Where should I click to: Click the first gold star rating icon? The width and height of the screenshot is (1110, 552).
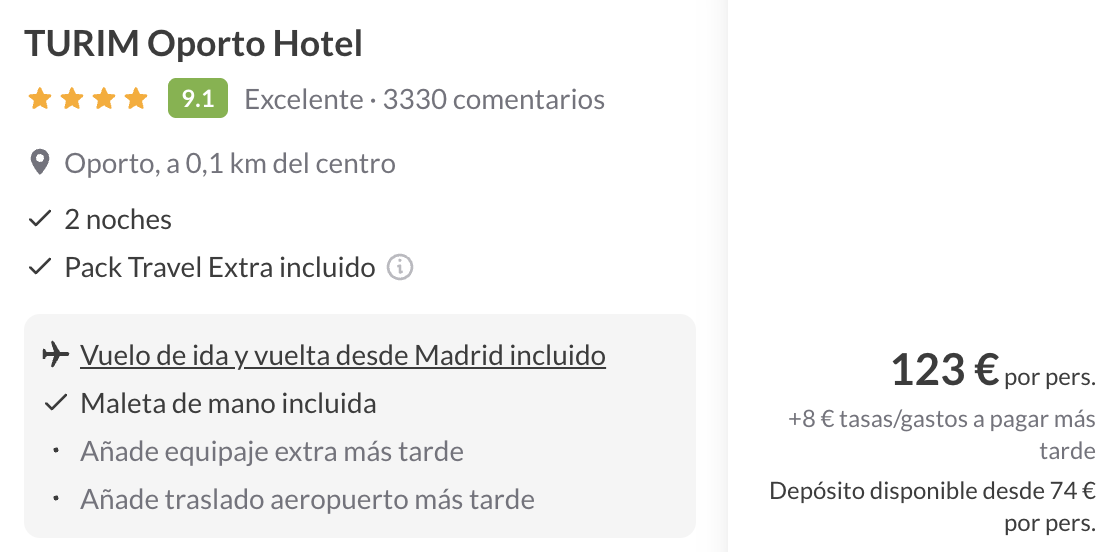click(x=40, y=99)
